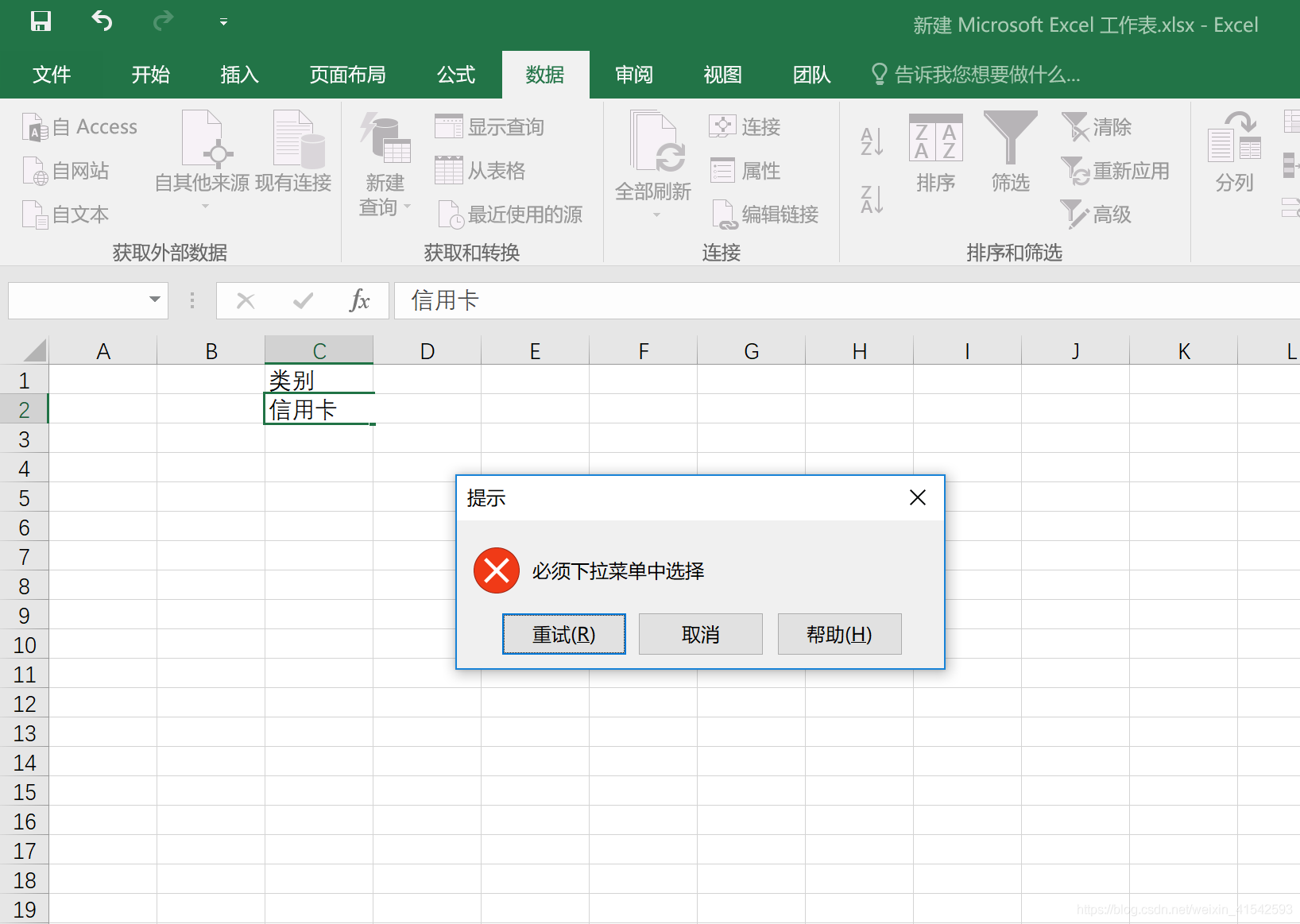Click the Sort A to Z ascending icon
This screenshot has height=924, width=1300.
point(872,141)
